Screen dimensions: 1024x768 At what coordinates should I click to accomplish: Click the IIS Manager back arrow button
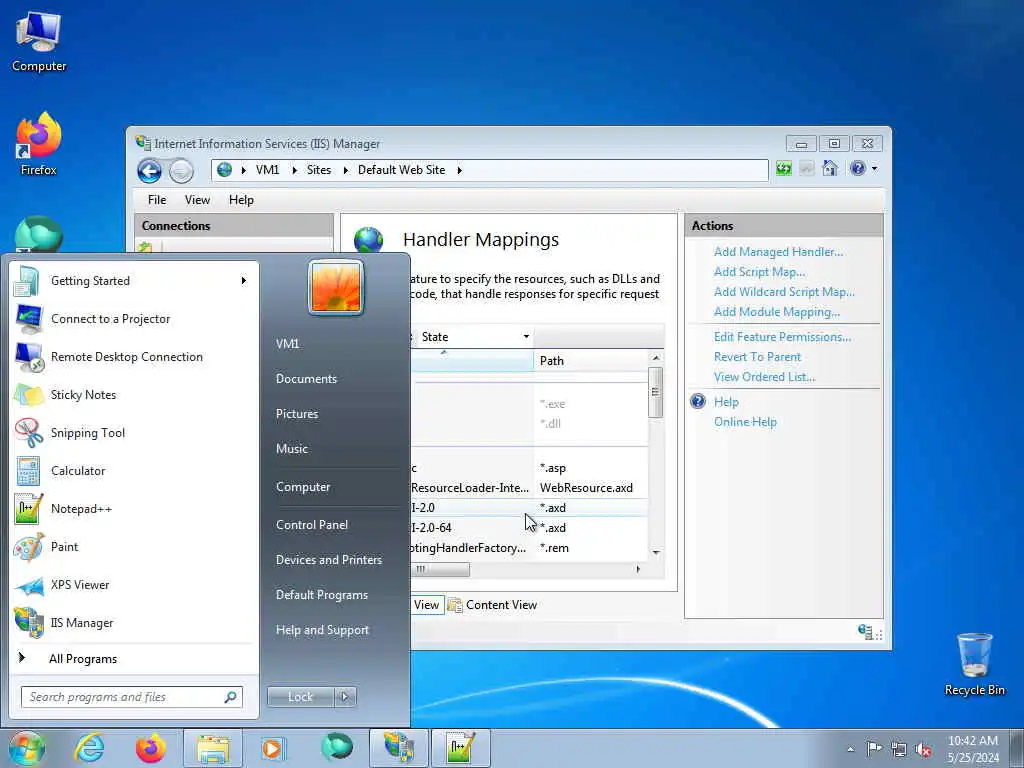pos(150,171)
